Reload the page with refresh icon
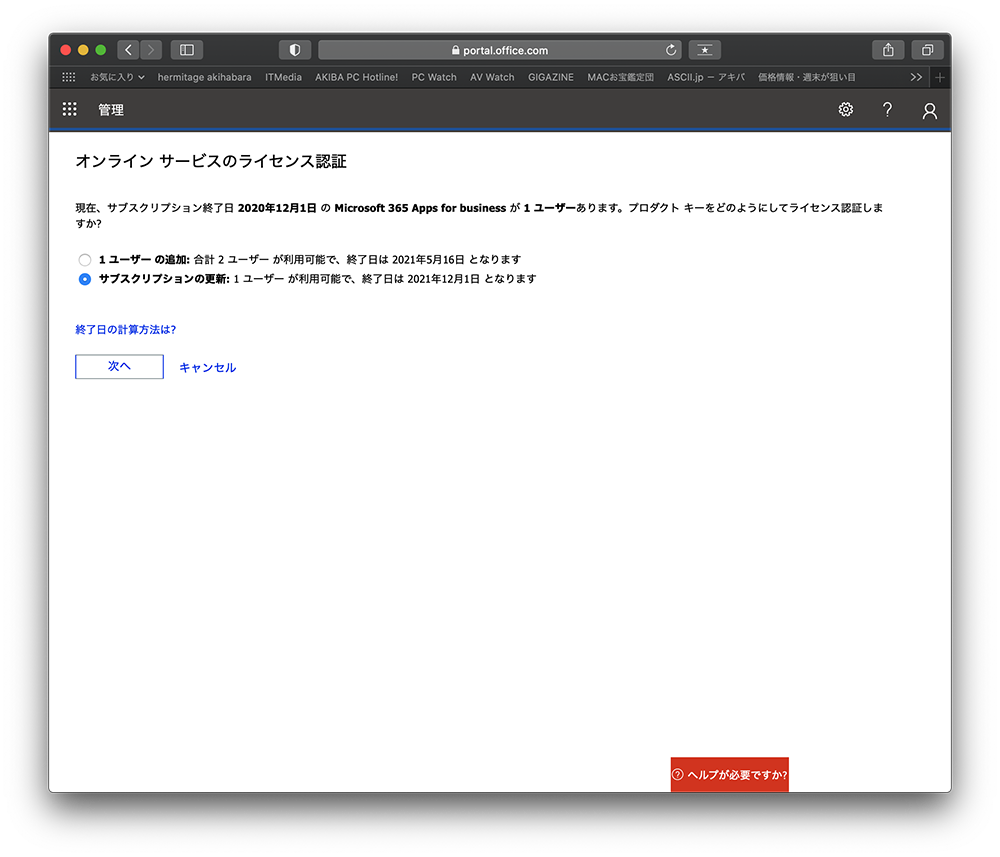The width and height of the screenshot is (1000, 857). point(671,50)
